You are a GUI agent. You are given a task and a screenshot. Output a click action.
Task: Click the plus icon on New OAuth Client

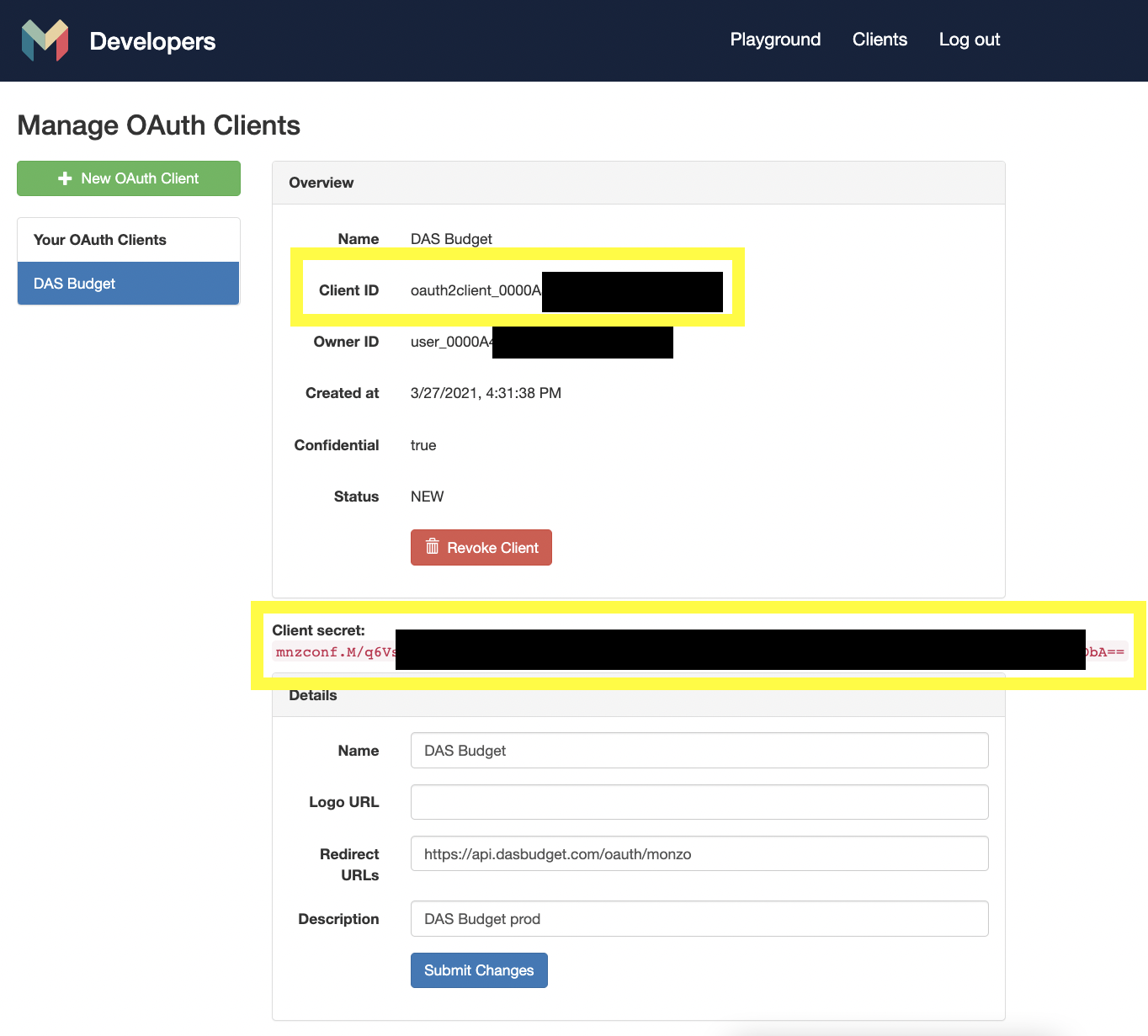pyautogui.click(x=65, y=178)
